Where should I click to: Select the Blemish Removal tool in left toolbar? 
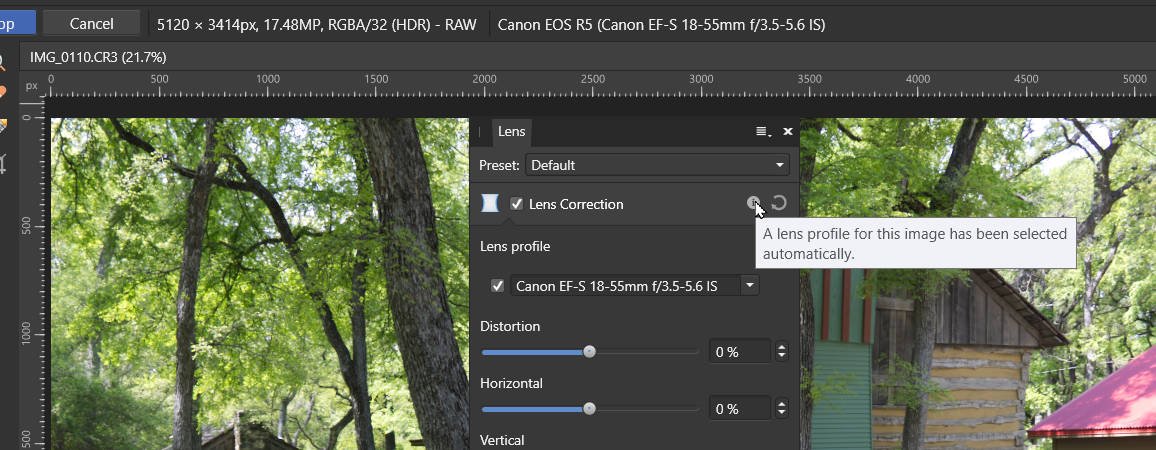[2, 93]
